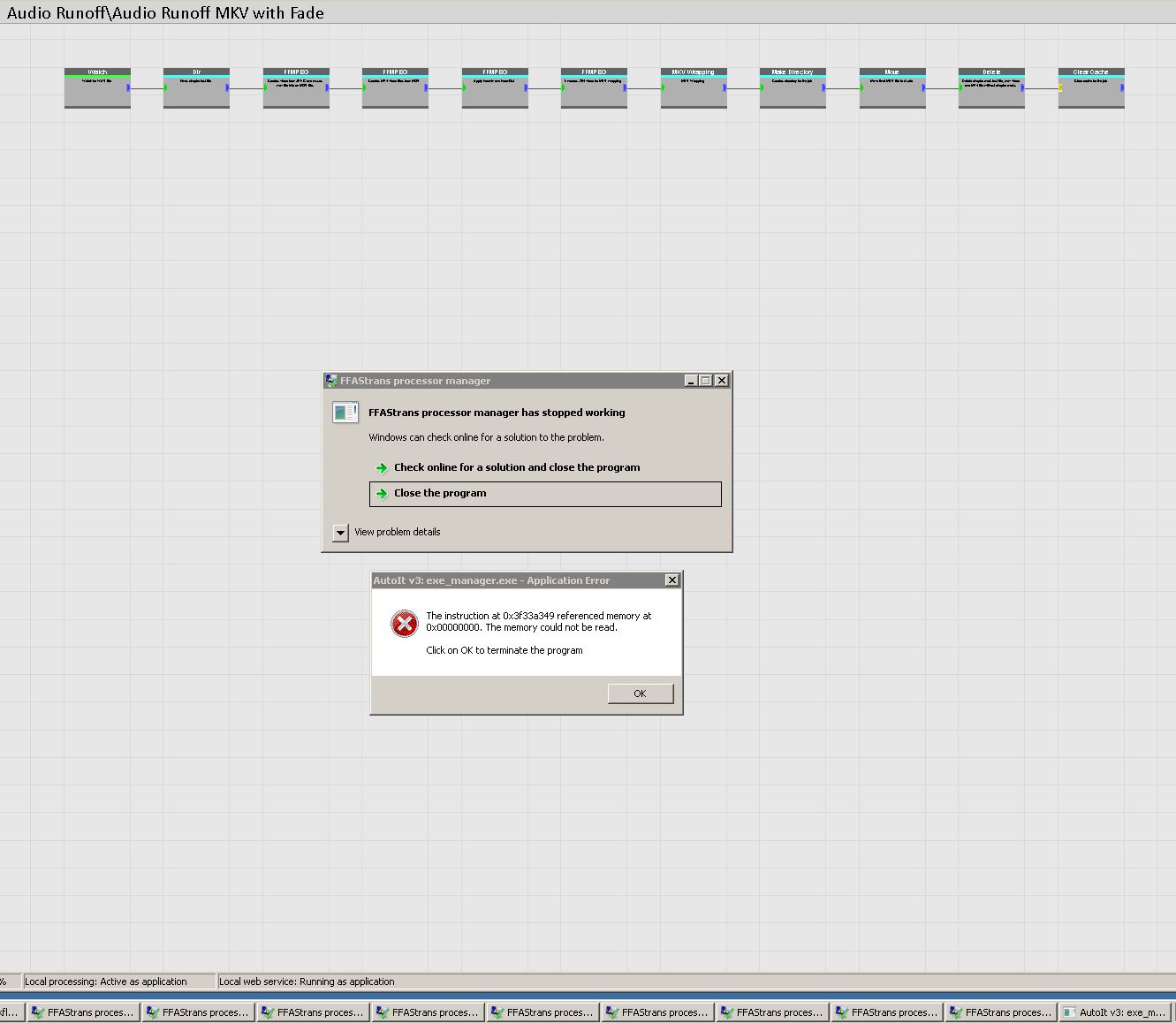The height and width of the screenshot is (1023, 1176).
Task: Expand View problem details
Action: [340, 533]
